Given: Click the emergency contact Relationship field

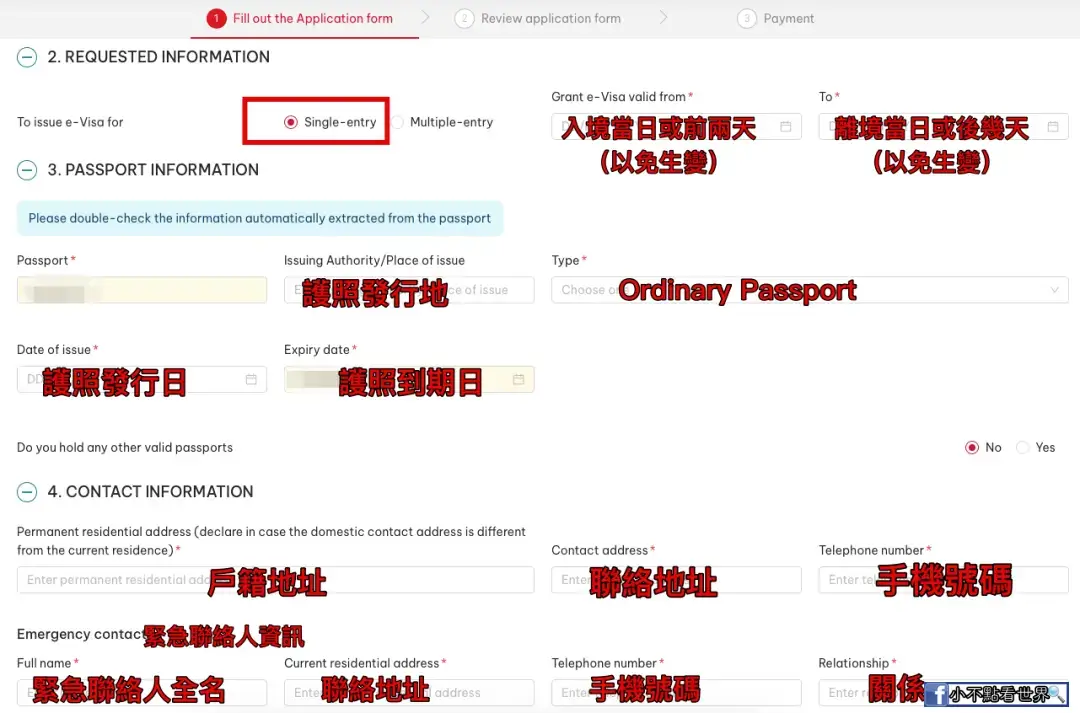Looking at the screenshot, I should coord(944,692).
